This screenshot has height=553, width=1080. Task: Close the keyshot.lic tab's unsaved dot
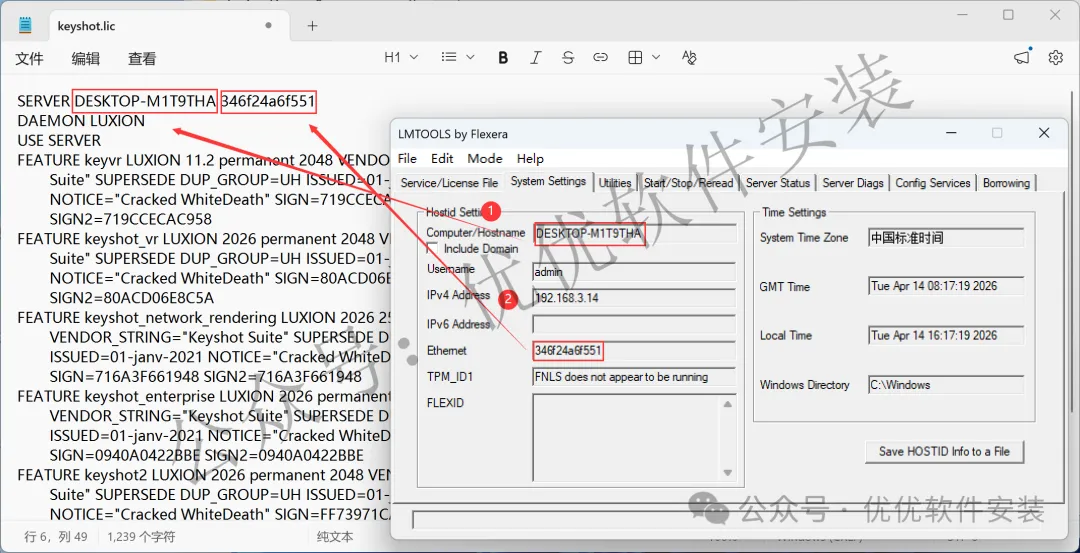coord(269,25)
